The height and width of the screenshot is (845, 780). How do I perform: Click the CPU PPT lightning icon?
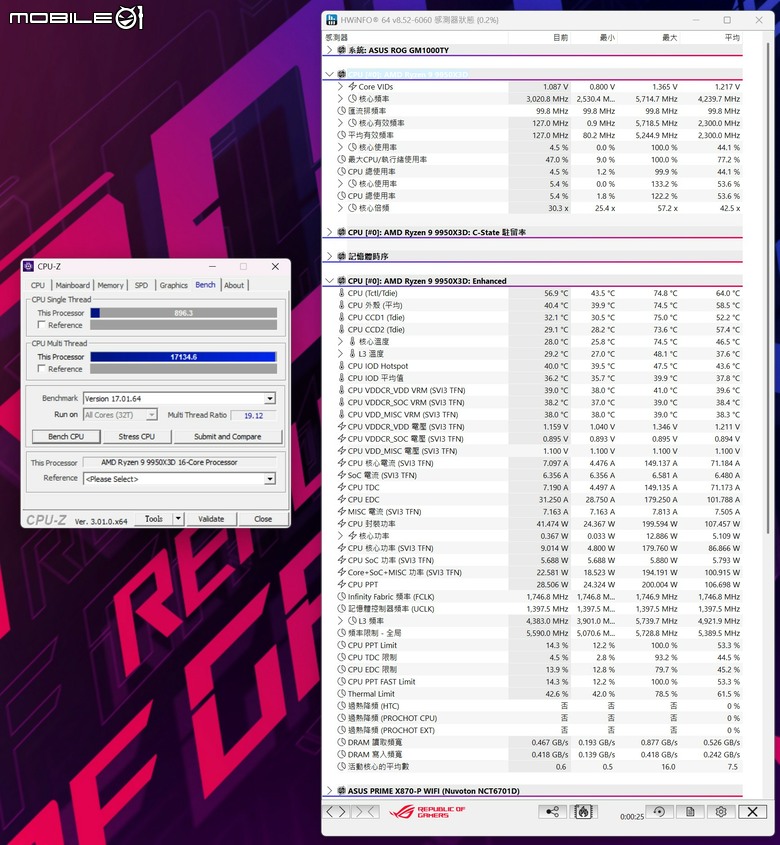(x=341, y=584)
